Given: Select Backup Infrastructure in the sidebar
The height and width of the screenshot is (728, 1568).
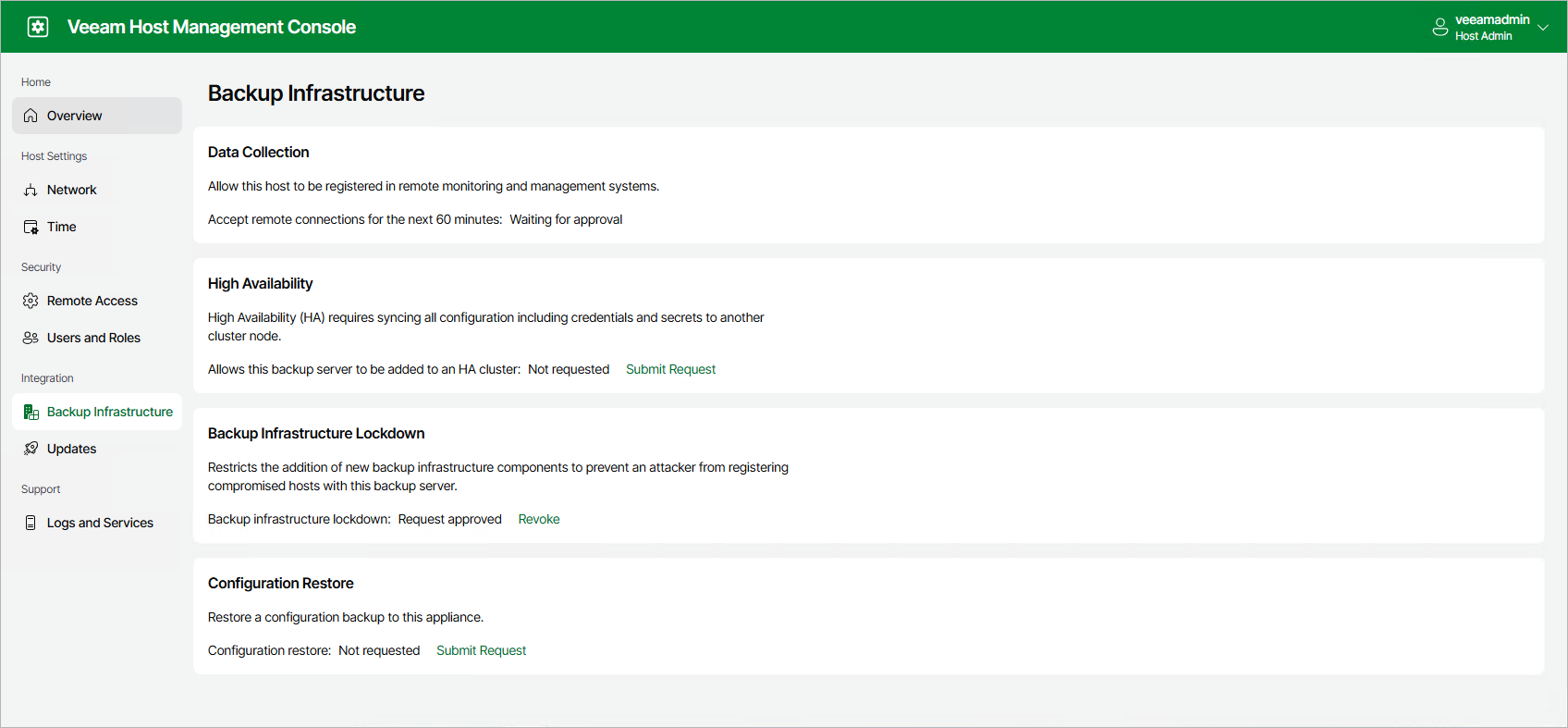Looking at the screenshot, I should [x=97, y=412].
